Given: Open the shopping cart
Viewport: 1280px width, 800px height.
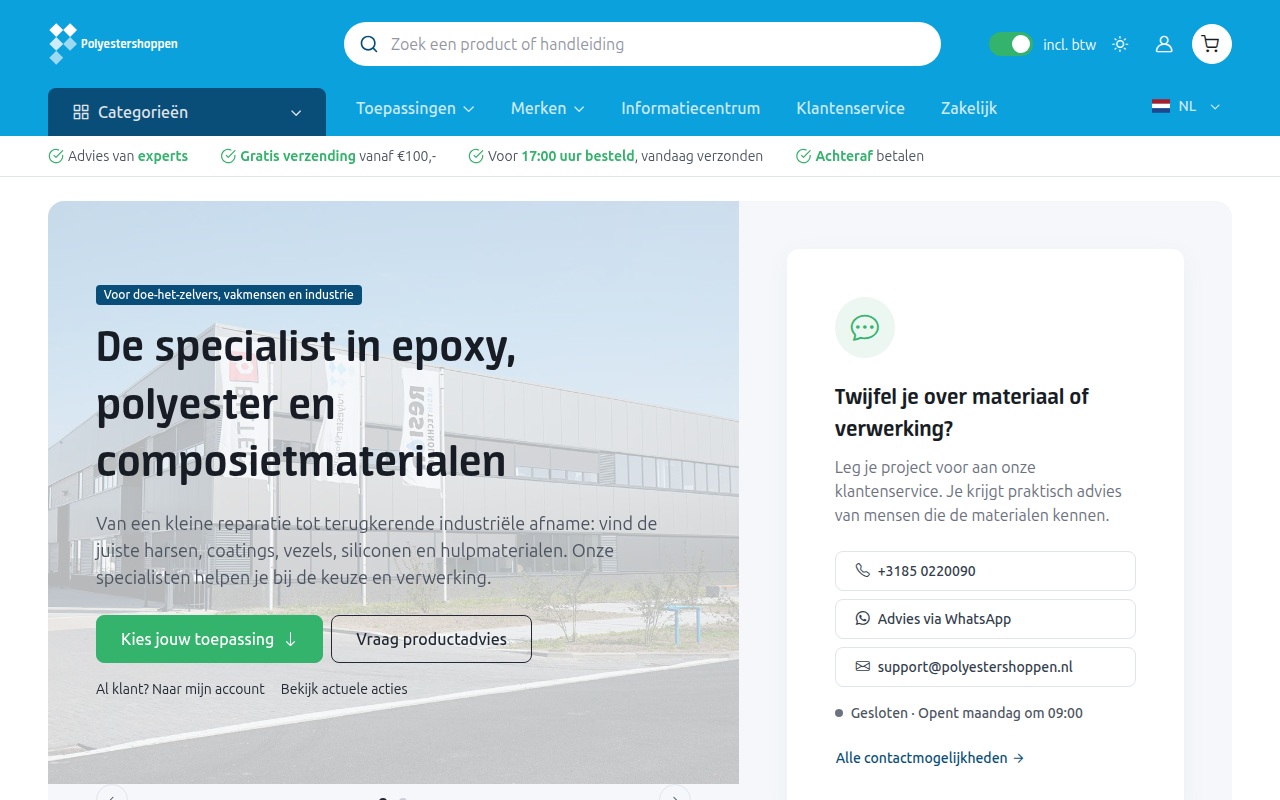Looking at the screenshot, I should click(1212, 44).
